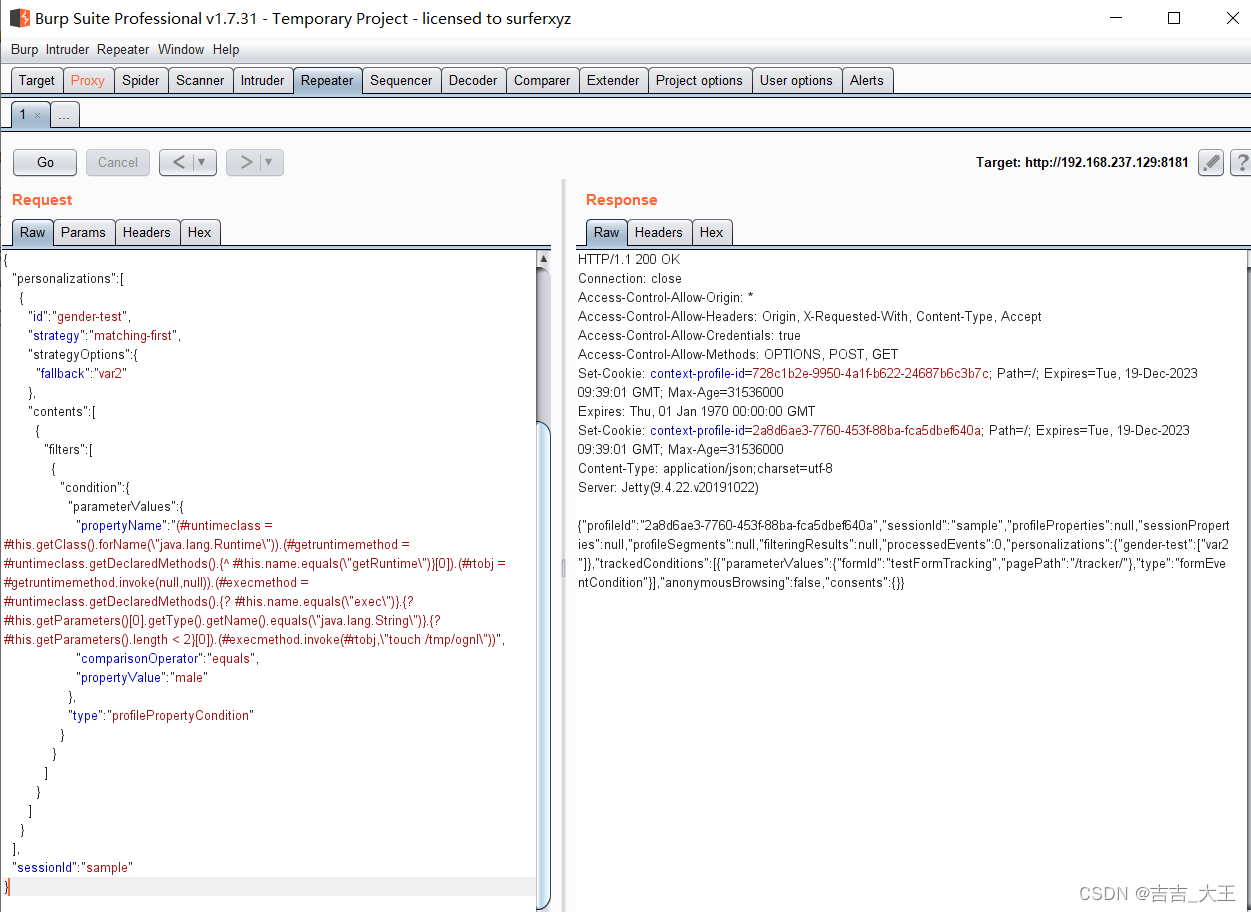Close Repeater tab 1 with the x

click(38, 116)
